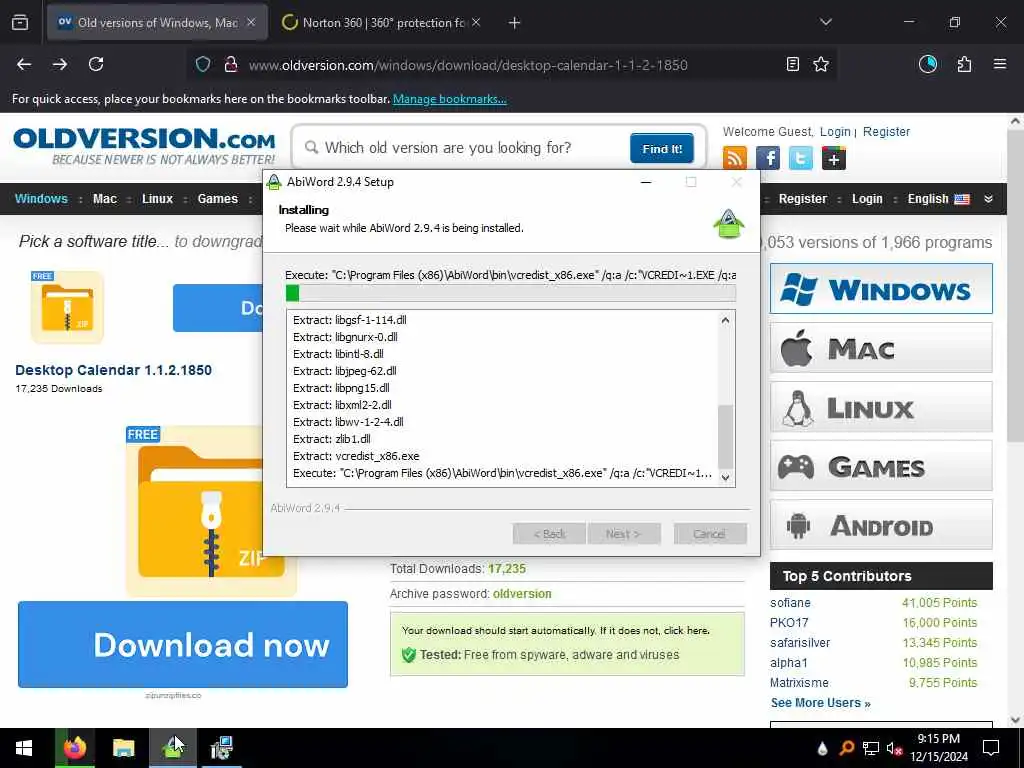Open the Facebook icon on Oldversion
The height and width of the screenshot is (768, 1024).
point(767,158)
